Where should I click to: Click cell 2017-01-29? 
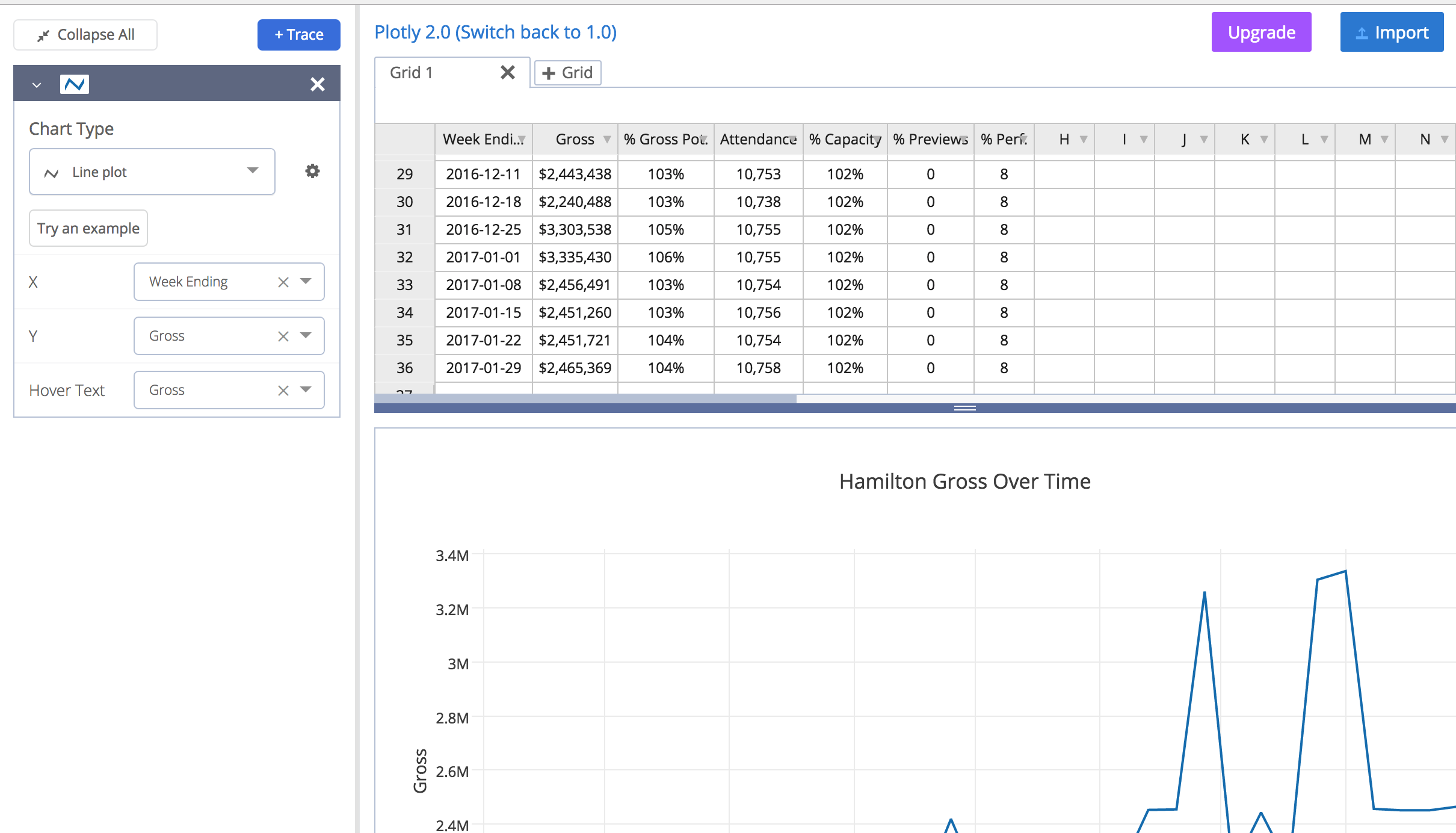(483, 368)
